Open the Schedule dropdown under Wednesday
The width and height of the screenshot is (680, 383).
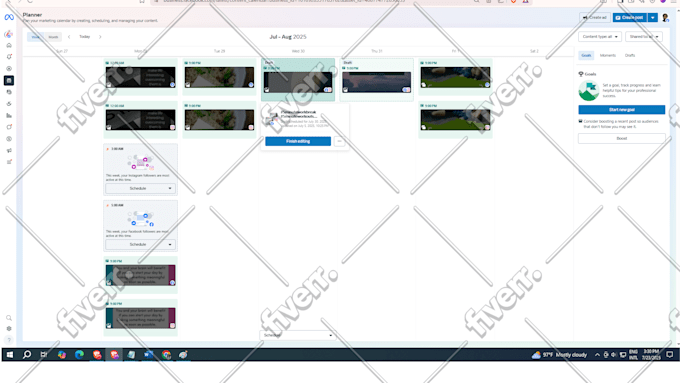point(298,335)
